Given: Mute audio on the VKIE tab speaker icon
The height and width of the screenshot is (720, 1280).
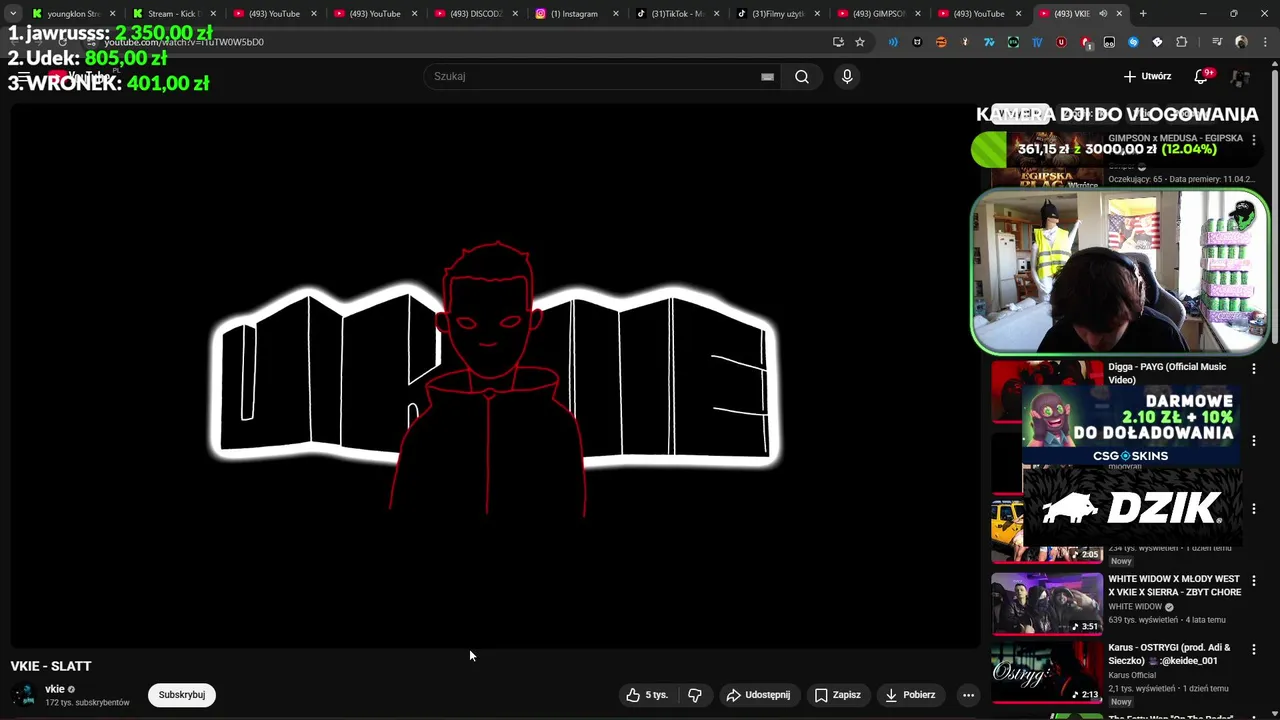Looking at the screenshot, I should (1103, 14).
